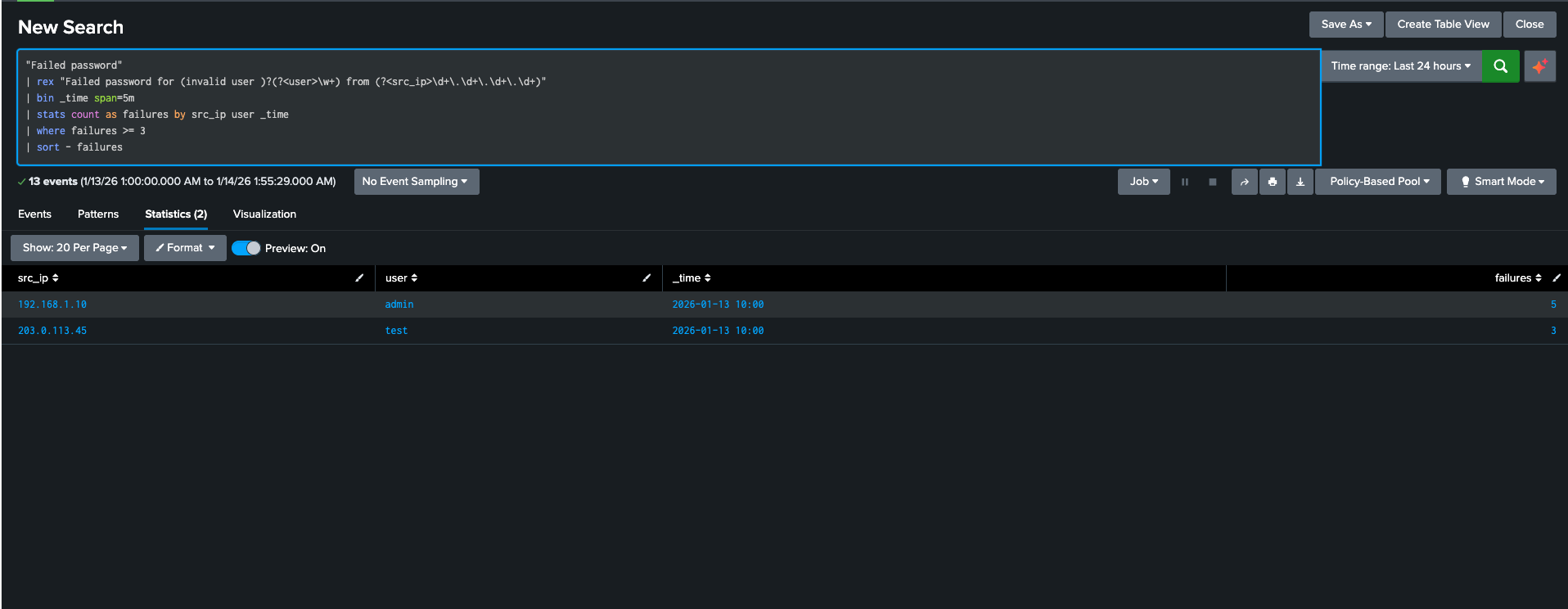1568x609 pixels.
Task: Open Time range Last 24 hours picker
Action: click(1401, 66)
